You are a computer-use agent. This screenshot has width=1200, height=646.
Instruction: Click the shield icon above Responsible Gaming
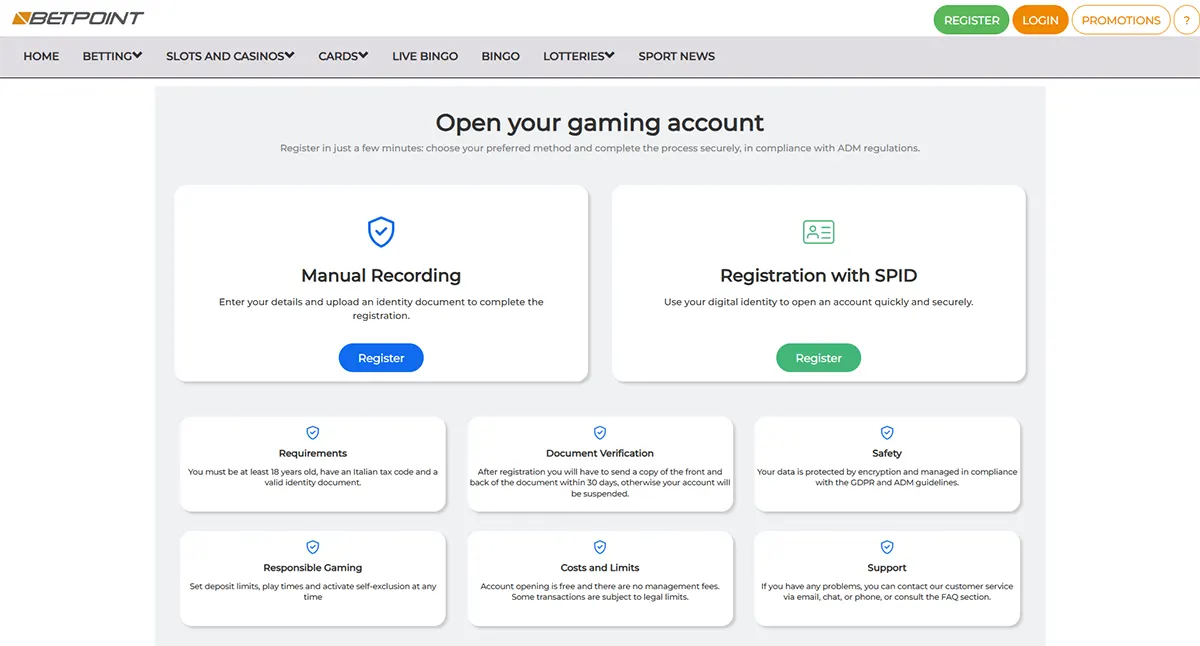(313, 547)
